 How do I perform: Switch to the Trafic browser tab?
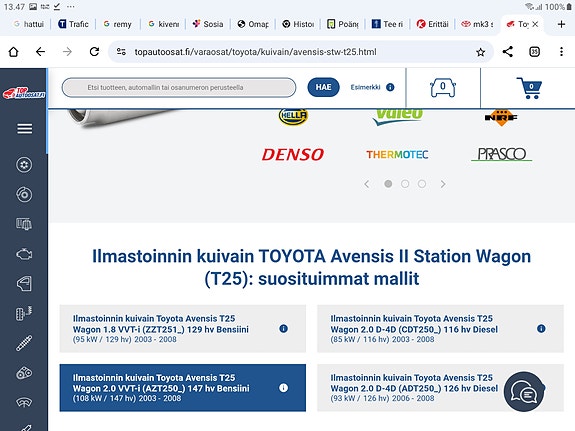(74, 24)
